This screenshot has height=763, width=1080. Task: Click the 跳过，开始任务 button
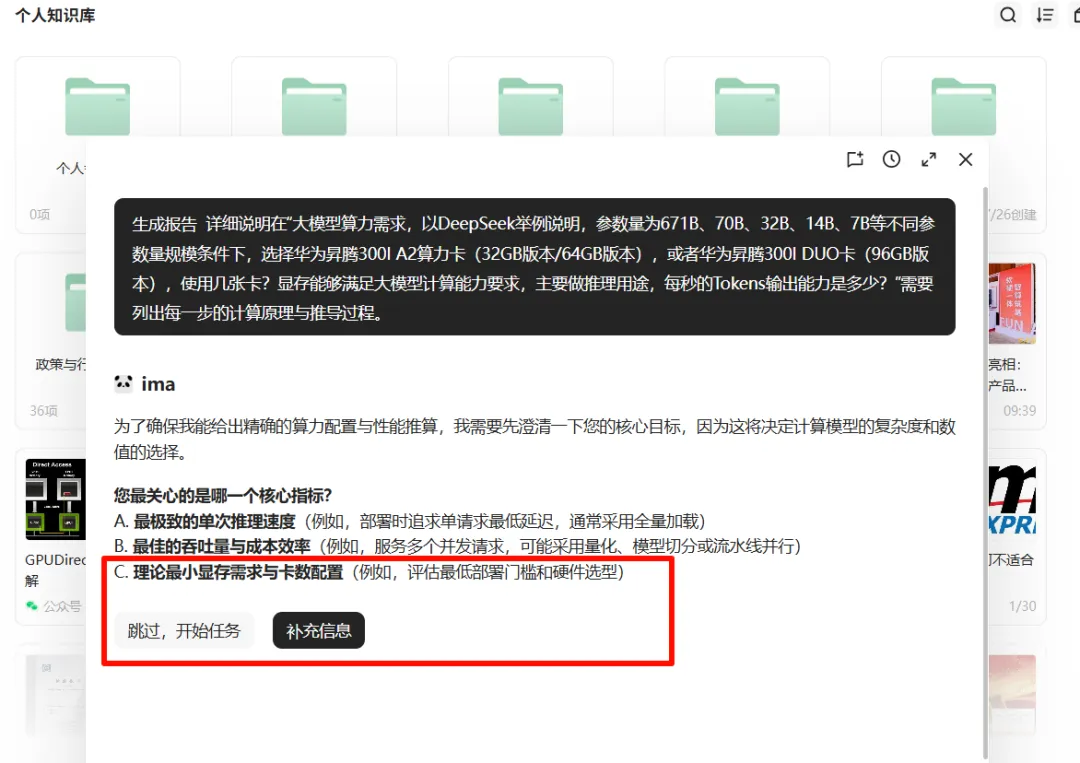click(184, 630)
